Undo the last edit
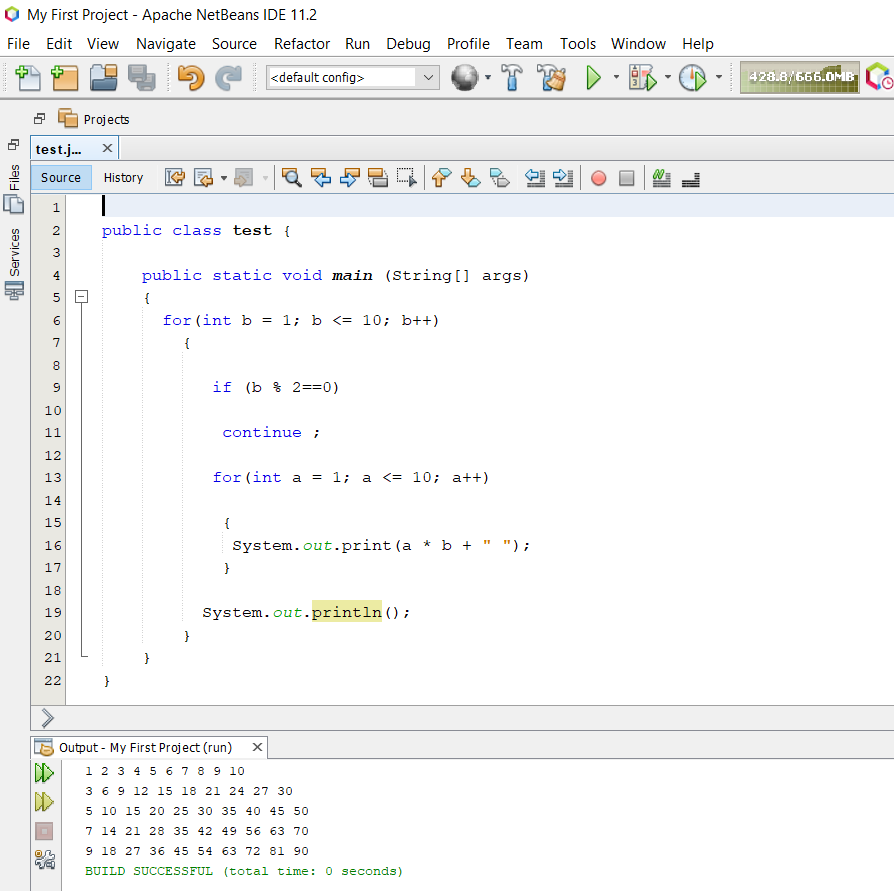Viewport: 894px width, 891px height. [190, 78]
